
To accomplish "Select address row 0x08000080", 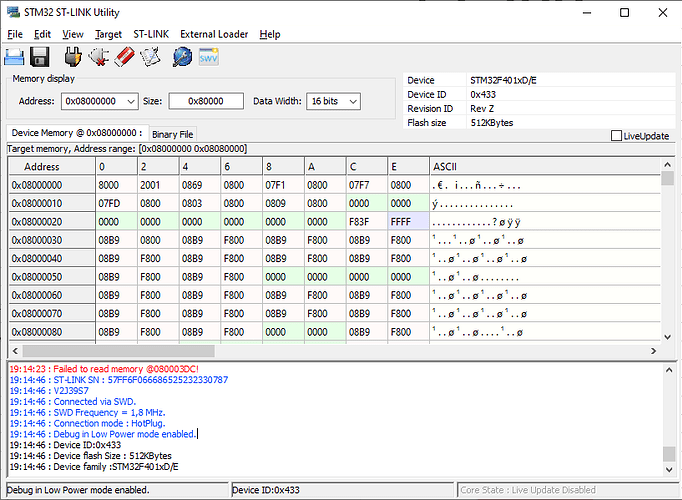I will [52, 332].
